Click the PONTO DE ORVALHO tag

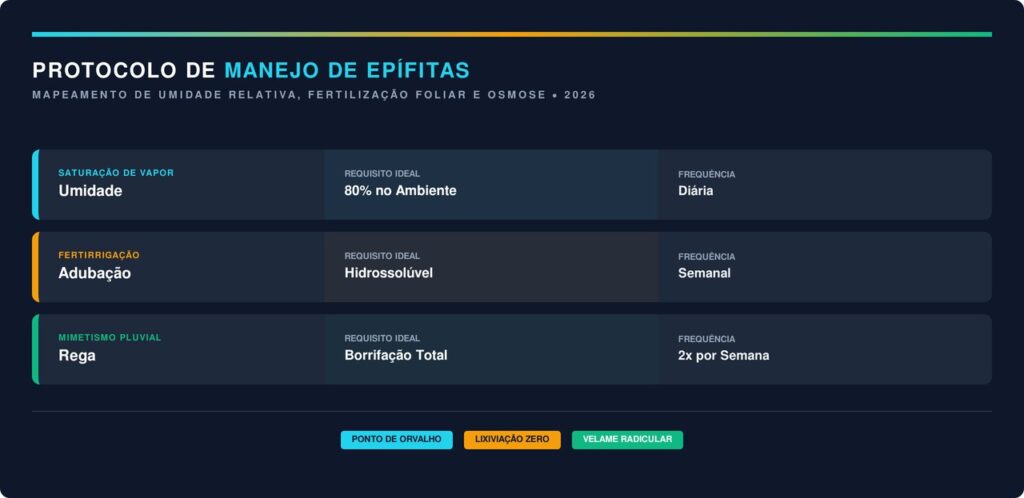click(x=396, y=440)
